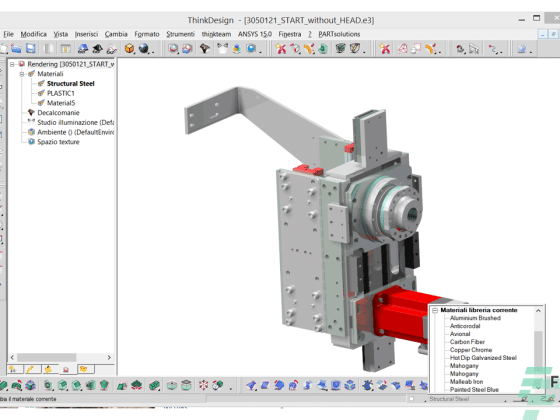Screen dimensions: 560x420
Task: Click the light-blue globe icon at toolbar end
Action: pos(521,49)
